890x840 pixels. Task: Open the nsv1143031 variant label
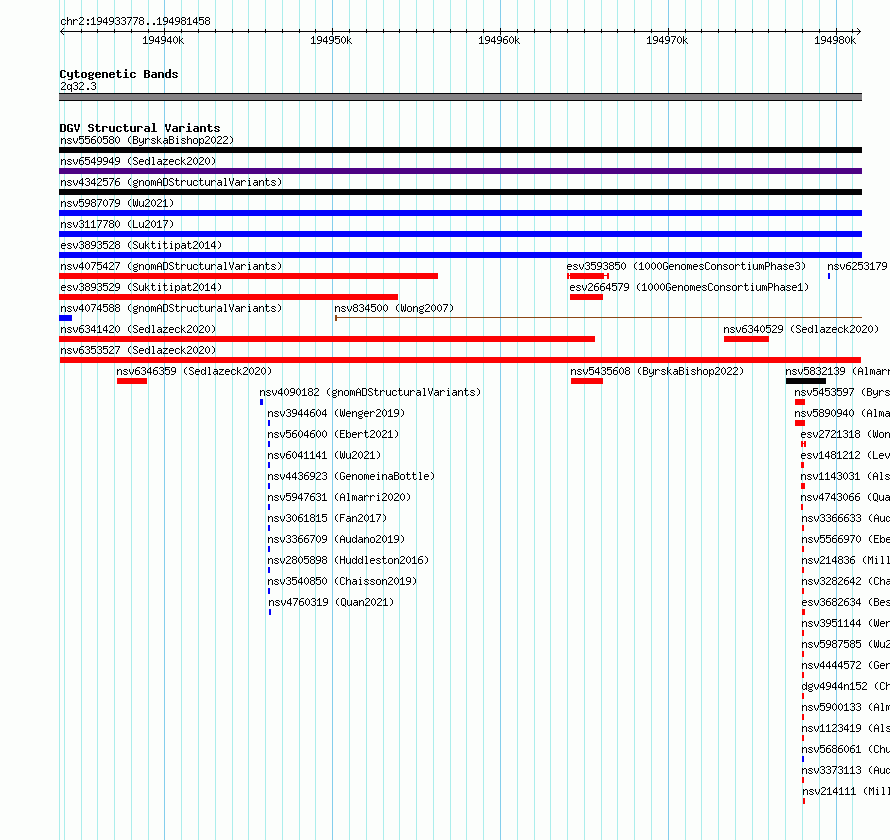tap(845, 476)
